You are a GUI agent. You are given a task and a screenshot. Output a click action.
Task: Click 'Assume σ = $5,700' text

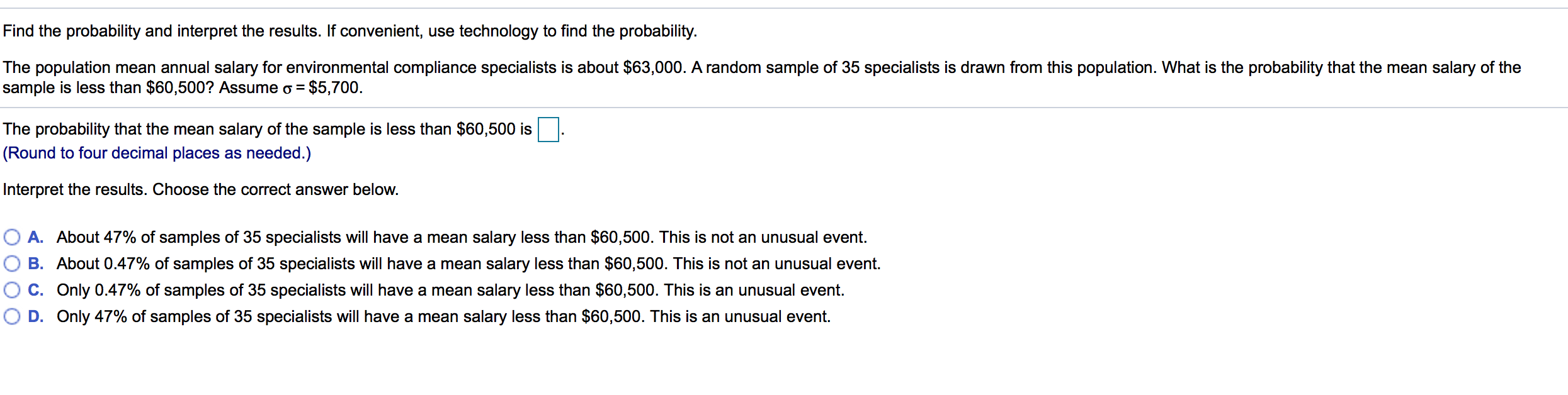click(x=291, y=87)
